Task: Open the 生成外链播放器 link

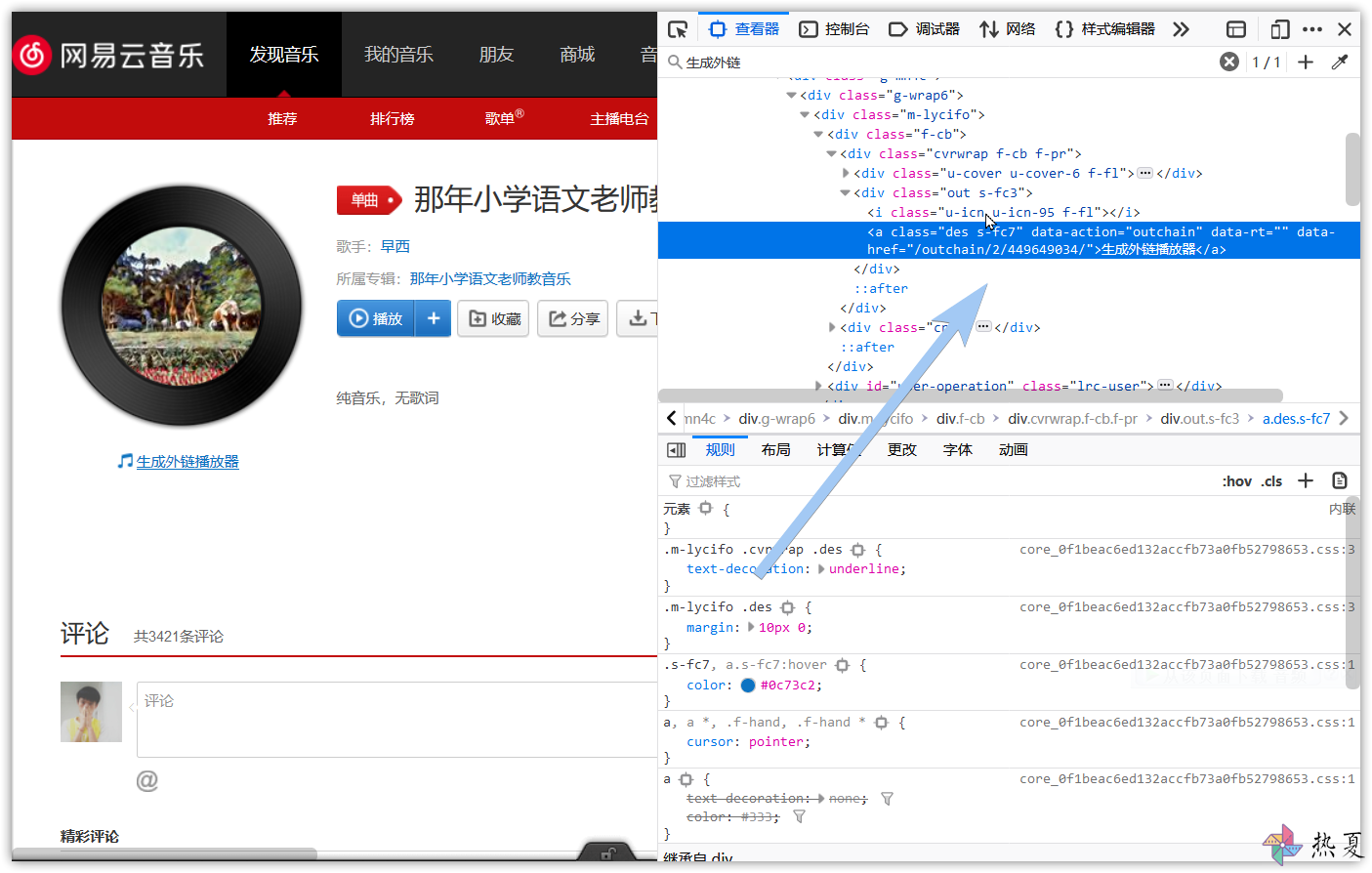Action: tap(187, 462)
